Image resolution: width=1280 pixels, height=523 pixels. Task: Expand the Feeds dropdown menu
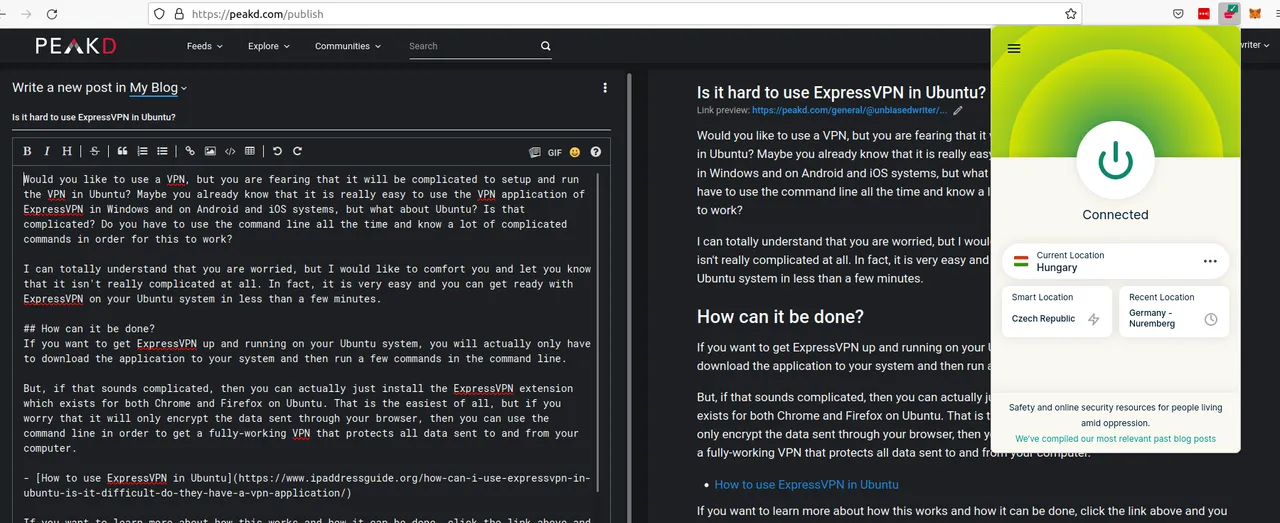pos(204,46)
